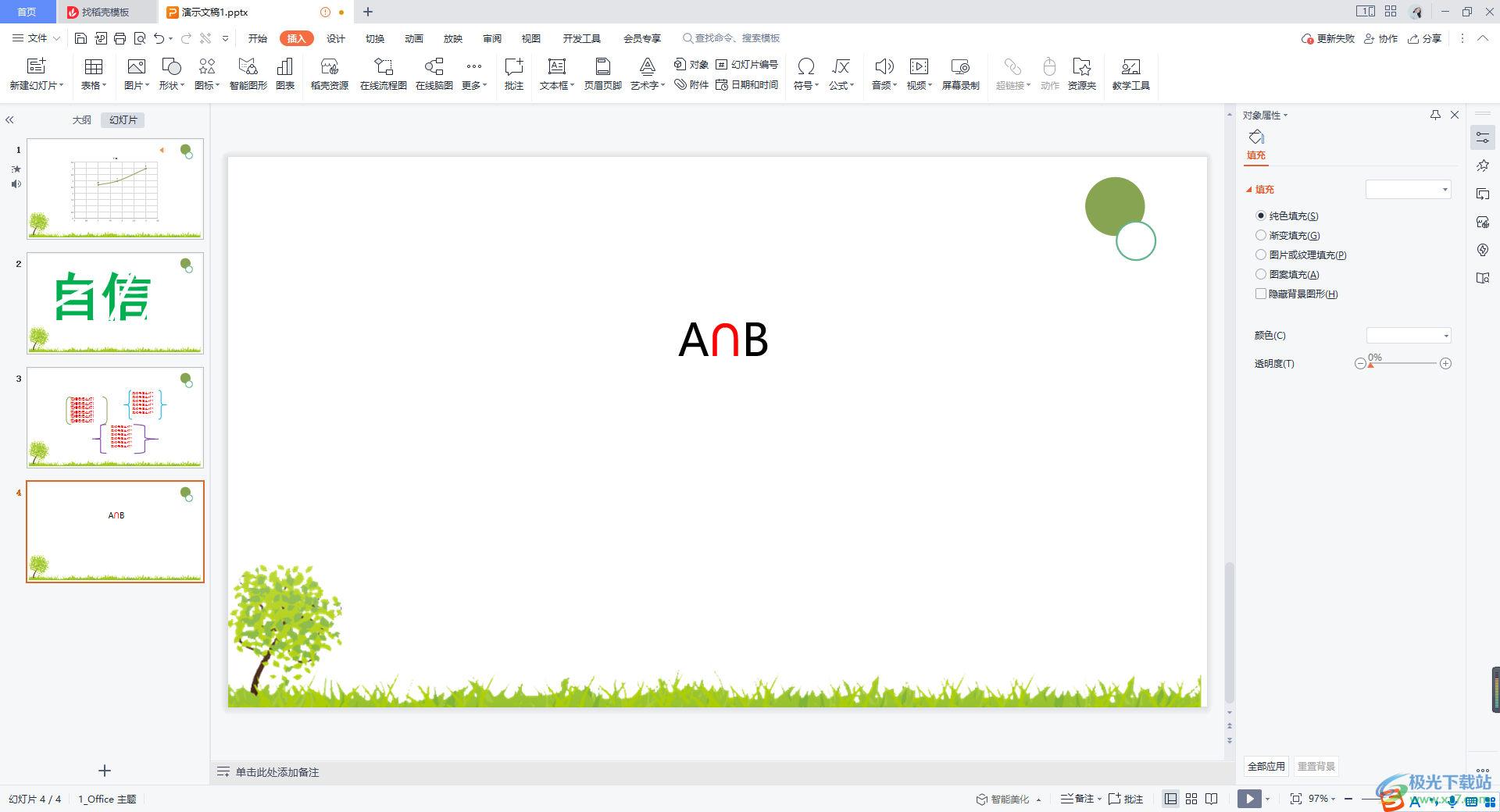Insert an Object (对象)
This screenshot has width=1500, height=812.
coord(691,64)
